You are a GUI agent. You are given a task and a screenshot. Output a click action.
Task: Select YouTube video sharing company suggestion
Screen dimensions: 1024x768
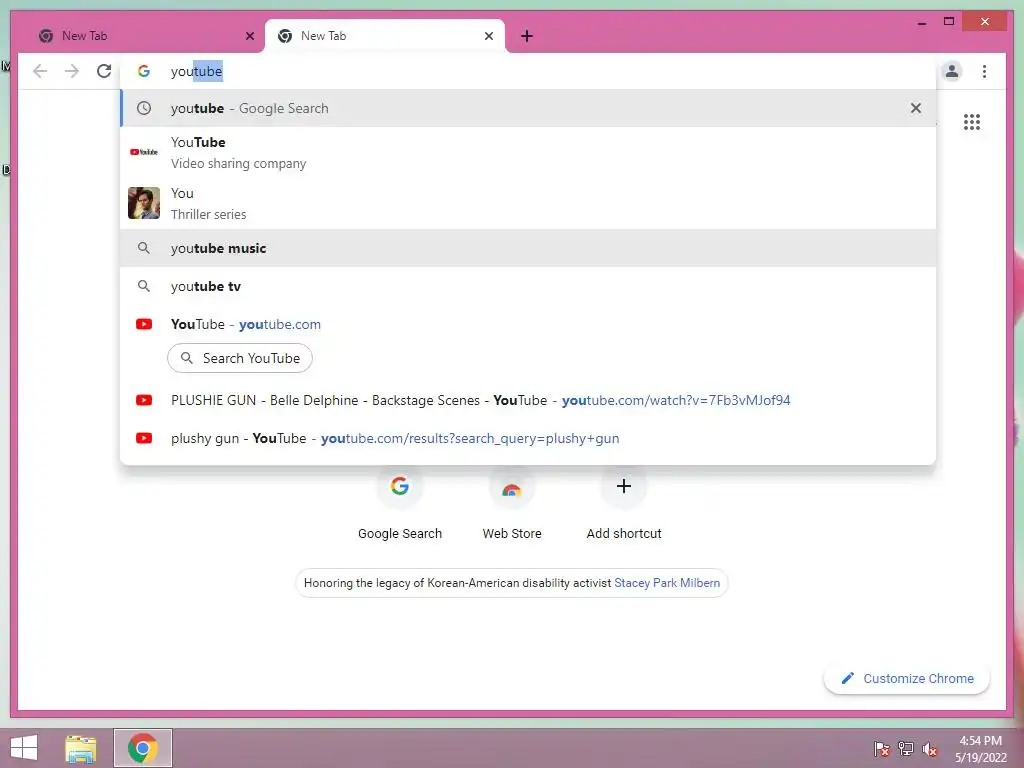click(x=528, y=152)
